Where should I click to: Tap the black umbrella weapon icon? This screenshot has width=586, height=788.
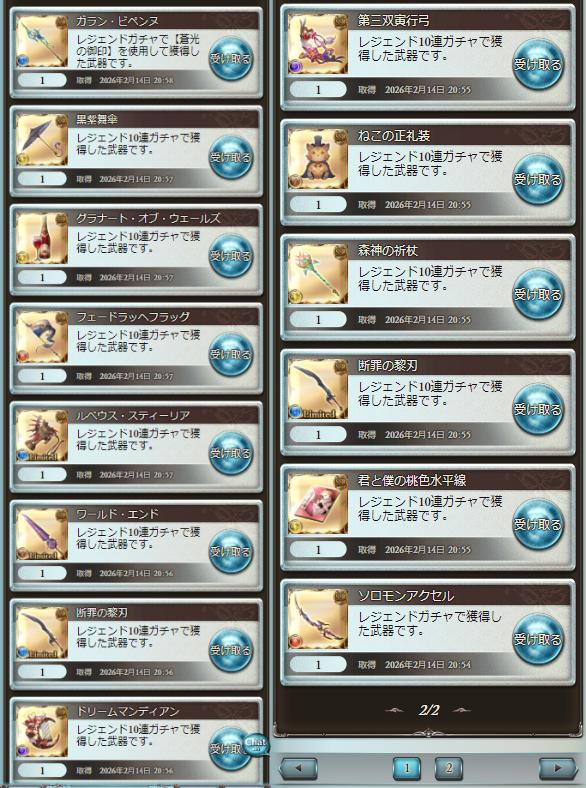(x=42, y=140)
